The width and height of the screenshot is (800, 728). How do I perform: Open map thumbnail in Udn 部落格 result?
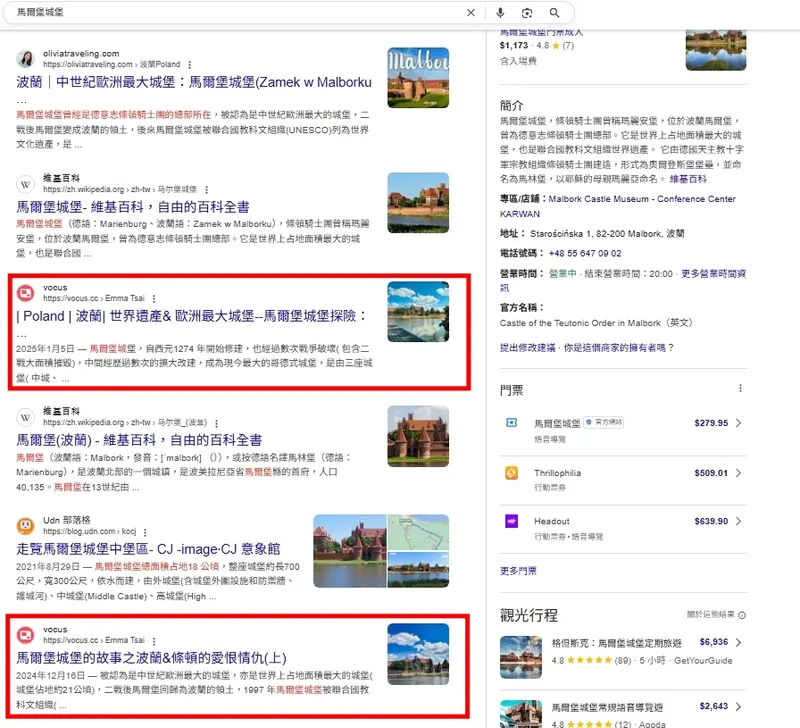418,532
